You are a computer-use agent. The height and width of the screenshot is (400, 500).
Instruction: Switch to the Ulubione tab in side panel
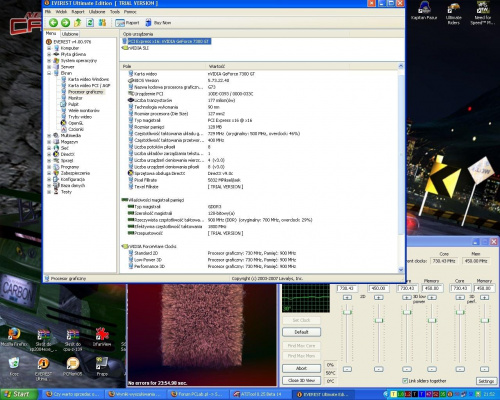(x=70, y=34)
